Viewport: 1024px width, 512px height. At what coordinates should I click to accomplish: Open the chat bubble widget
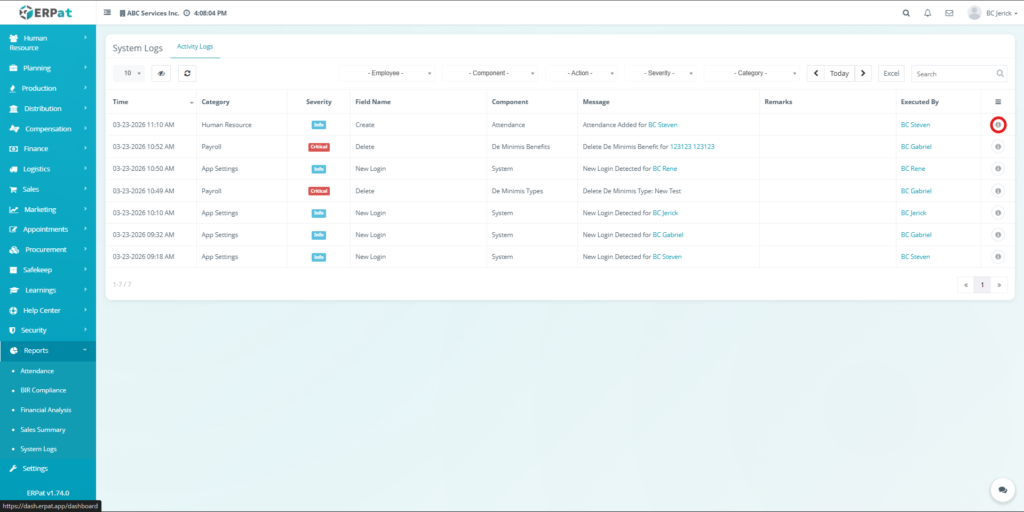[x=1002, y=490]
